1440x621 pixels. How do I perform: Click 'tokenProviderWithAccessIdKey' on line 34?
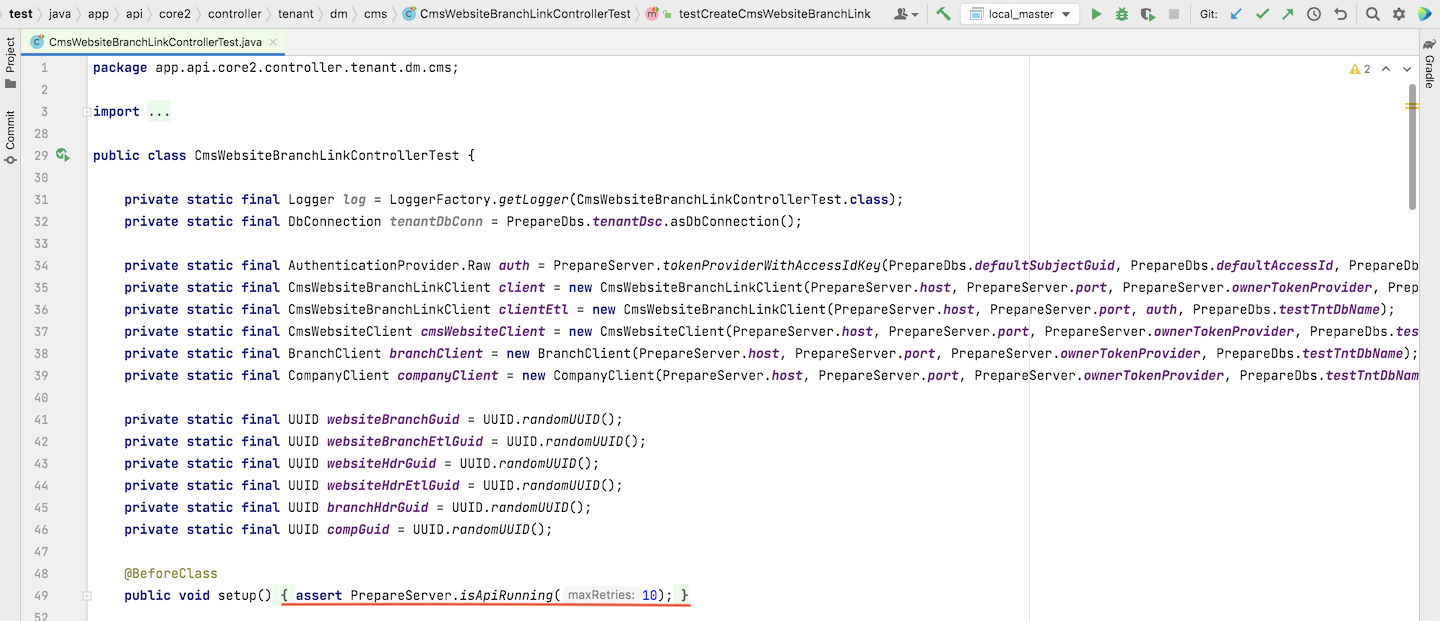(772, 266)
